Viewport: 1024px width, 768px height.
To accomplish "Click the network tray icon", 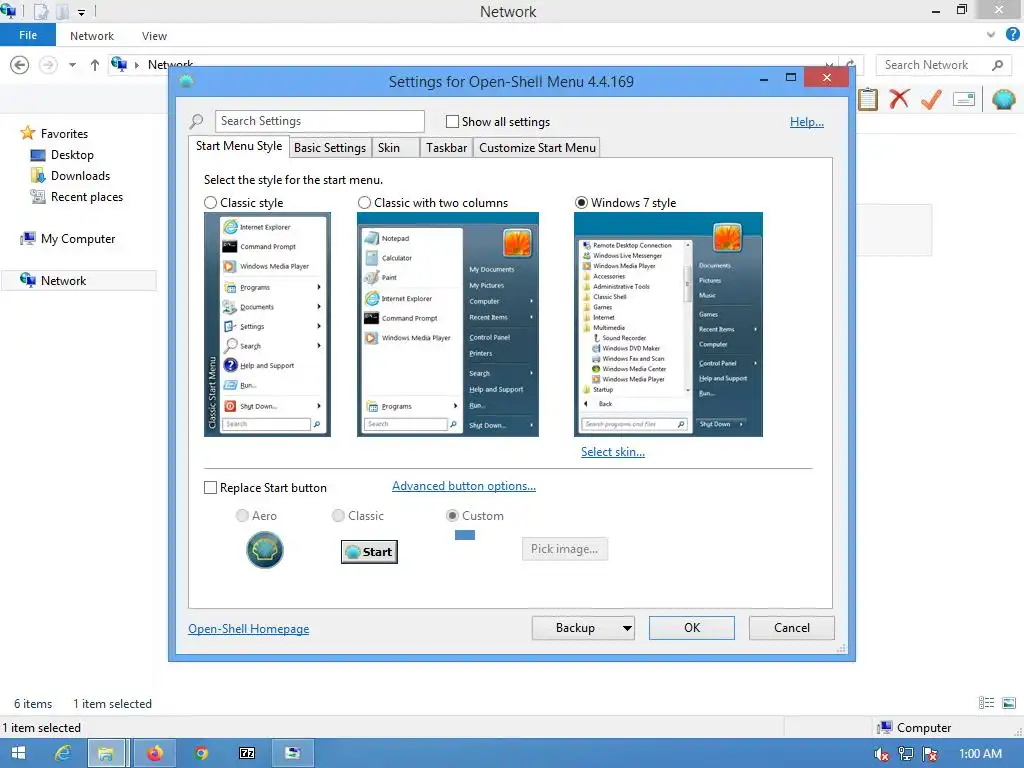I will pos(906,754).
